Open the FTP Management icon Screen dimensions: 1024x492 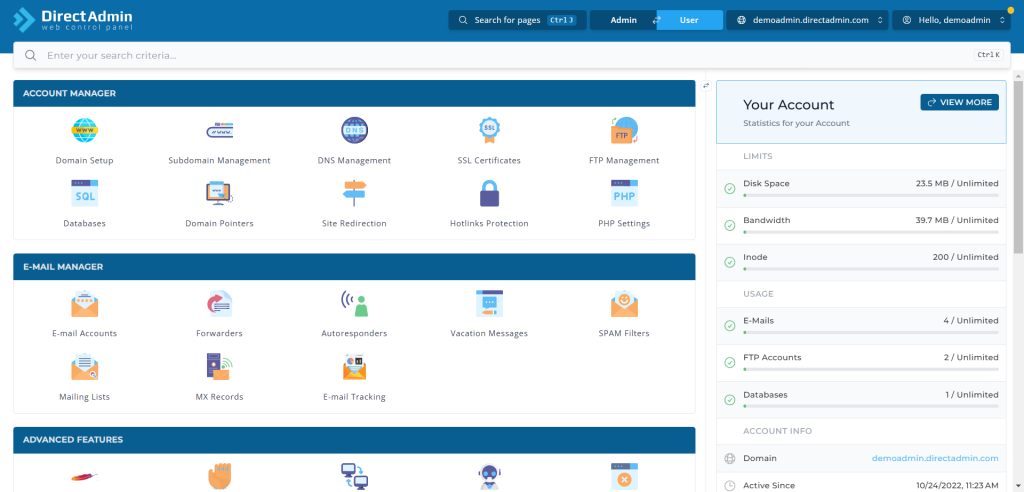624,131
